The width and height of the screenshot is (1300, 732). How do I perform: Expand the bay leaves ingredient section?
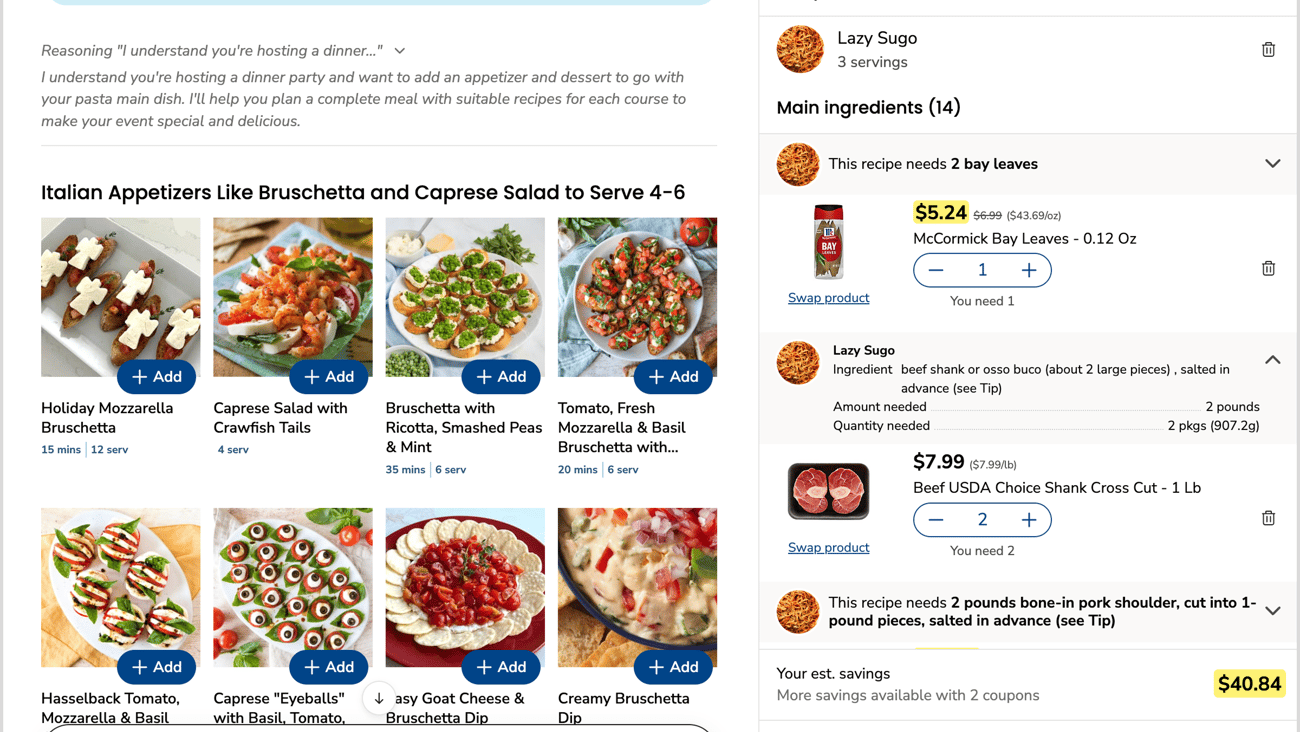pyautogui.click(x=1272, y=162)
